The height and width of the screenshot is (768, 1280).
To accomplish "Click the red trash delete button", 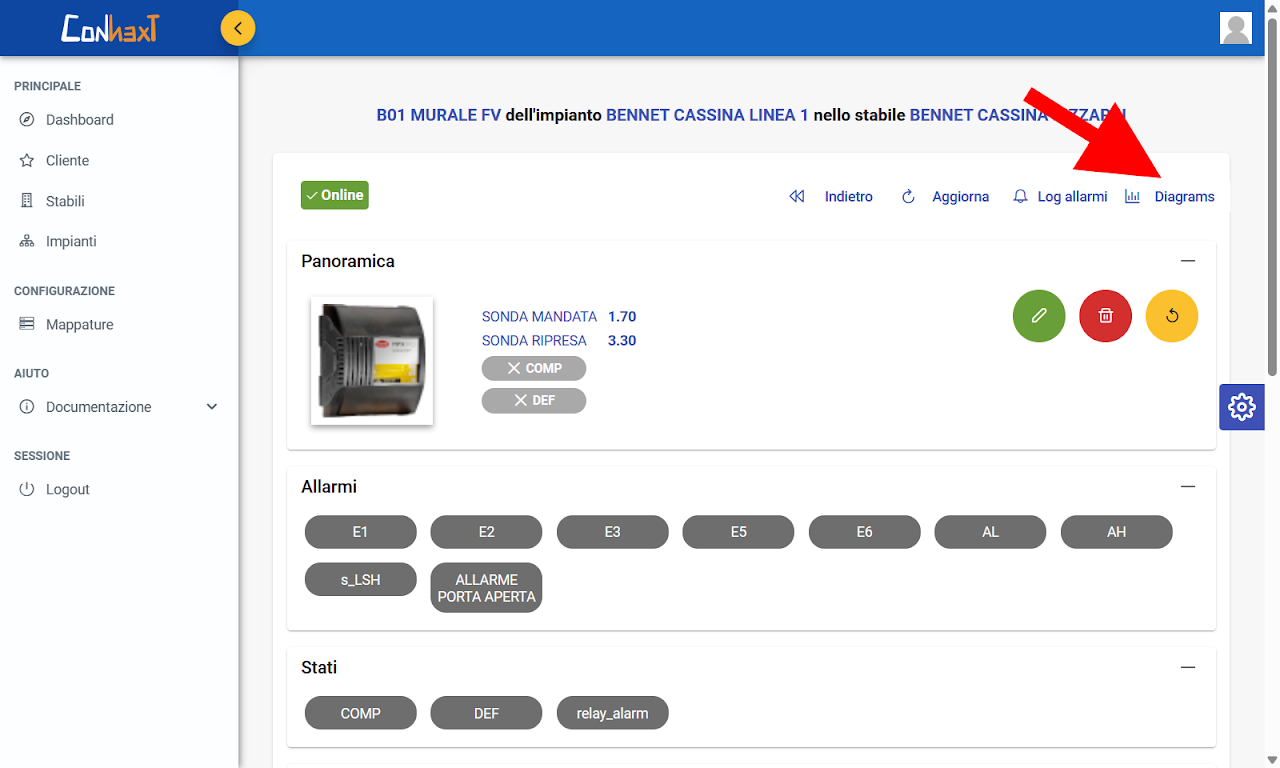I will point(1105,316).
